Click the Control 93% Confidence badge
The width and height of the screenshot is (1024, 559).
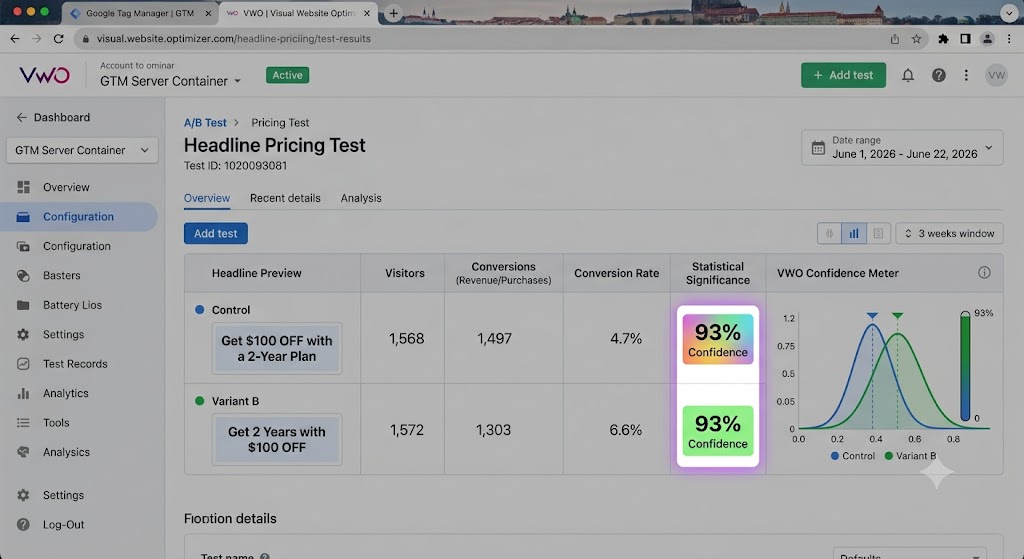pos(718,339)
